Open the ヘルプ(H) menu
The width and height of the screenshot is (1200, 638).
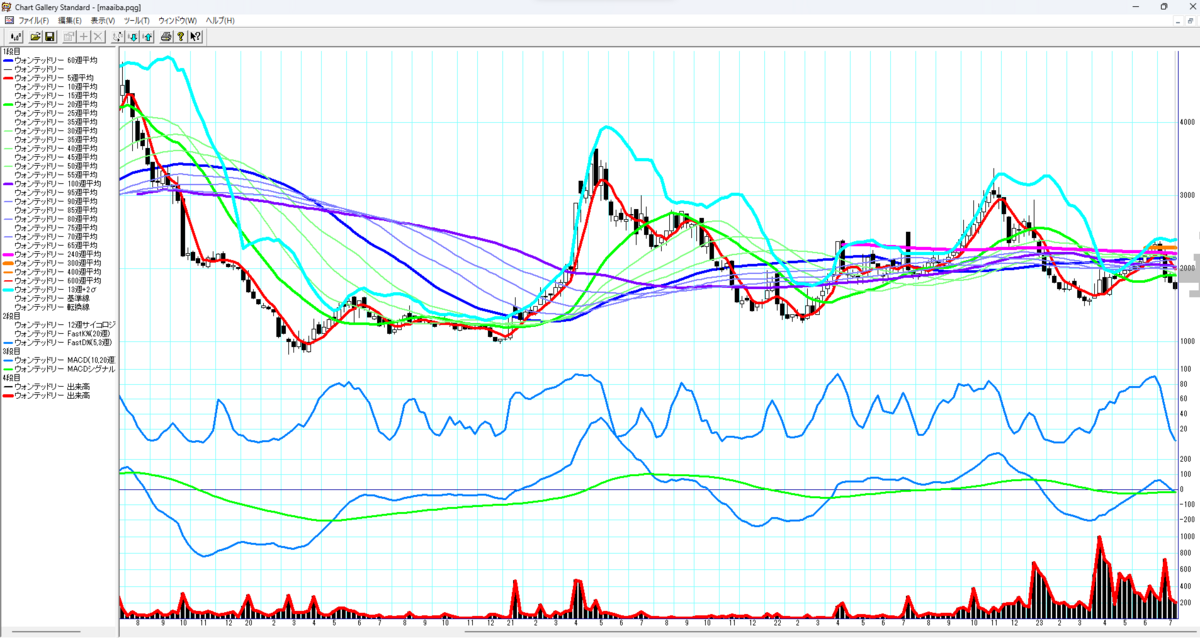[220, 20]
